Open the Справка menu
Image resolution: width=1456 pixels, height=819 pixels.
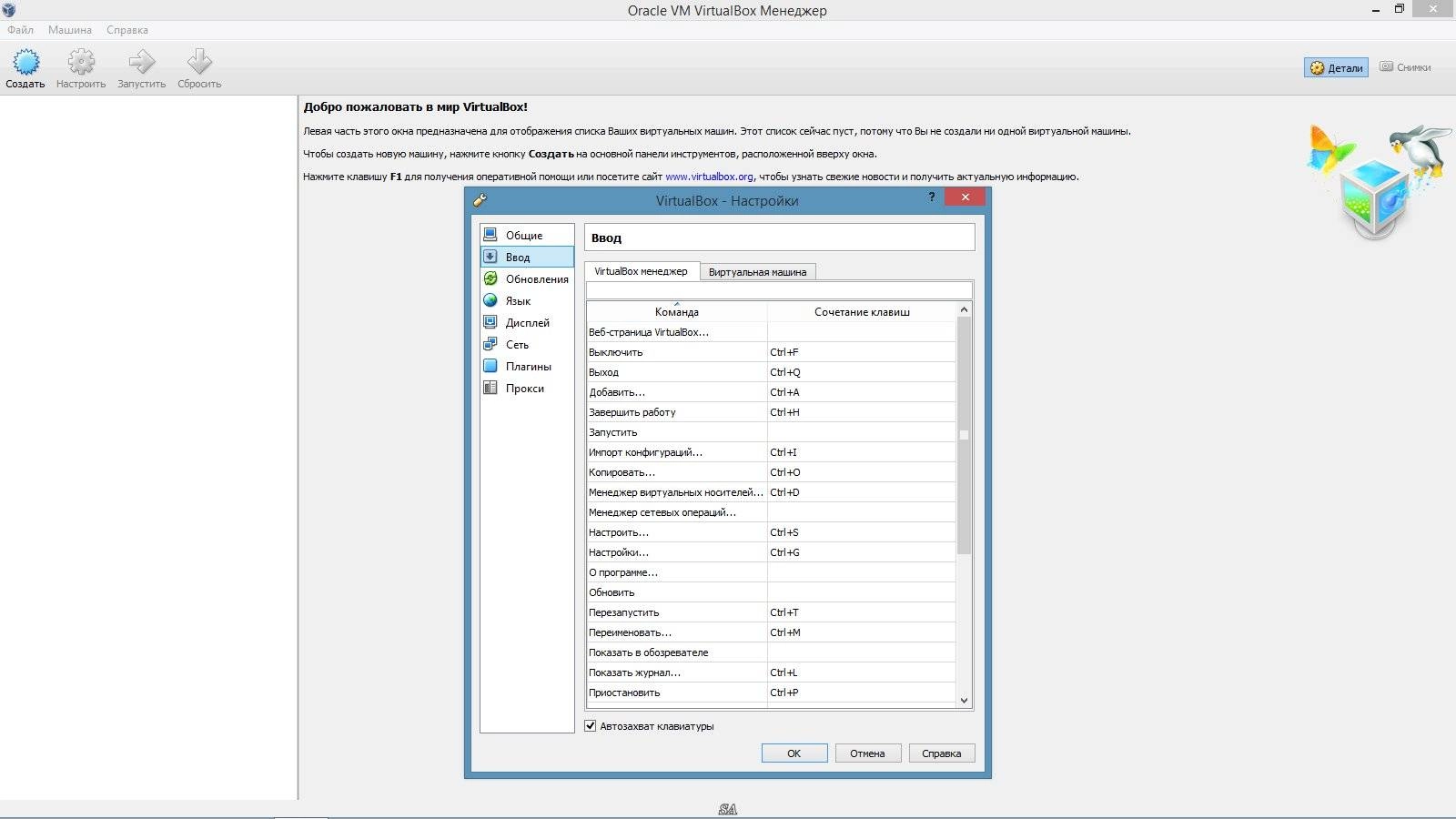[x=127, y=30]
